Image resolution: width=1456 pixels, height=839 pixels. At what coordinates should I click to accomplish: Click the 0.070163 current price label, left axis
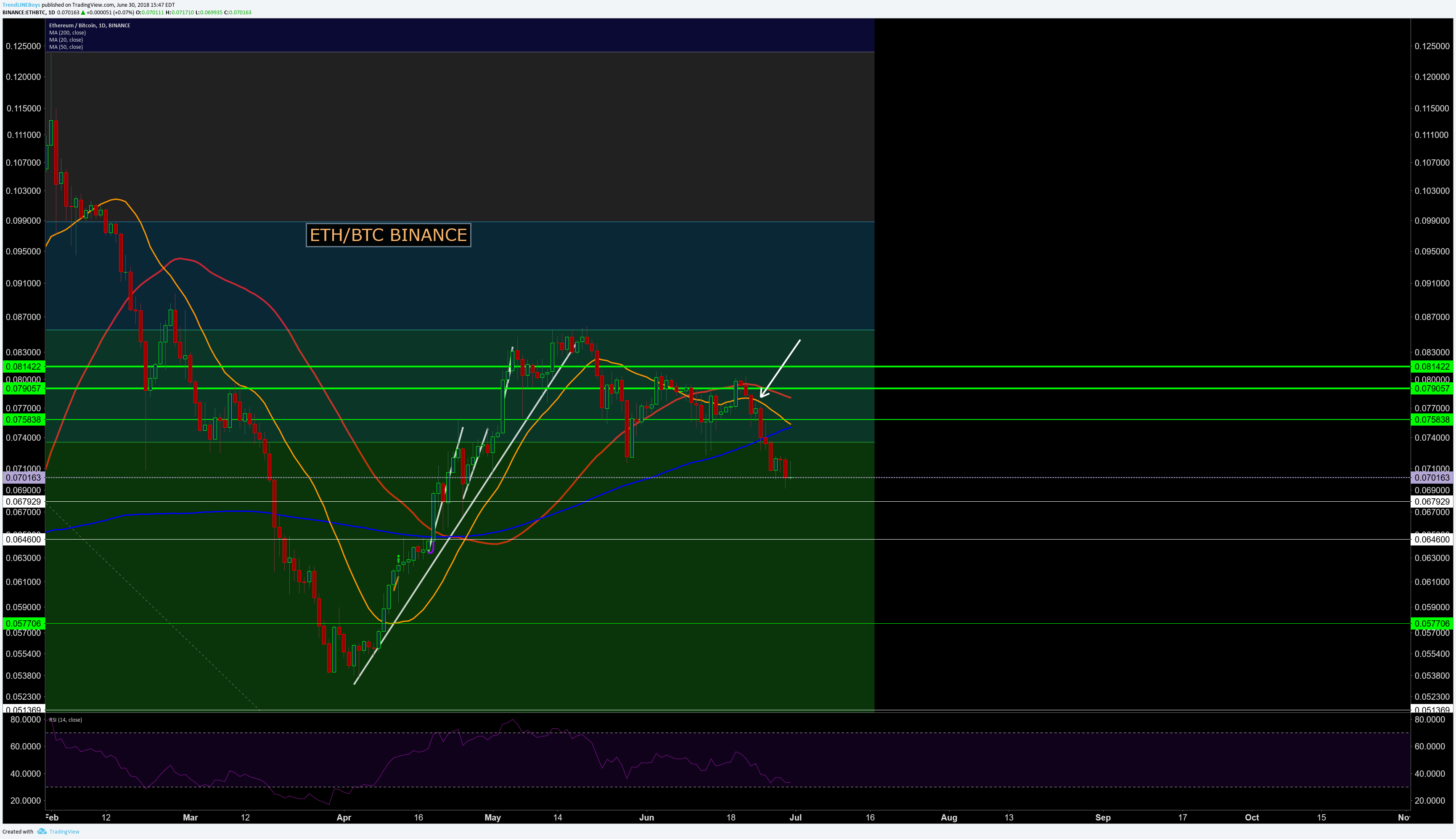(24, 478)
